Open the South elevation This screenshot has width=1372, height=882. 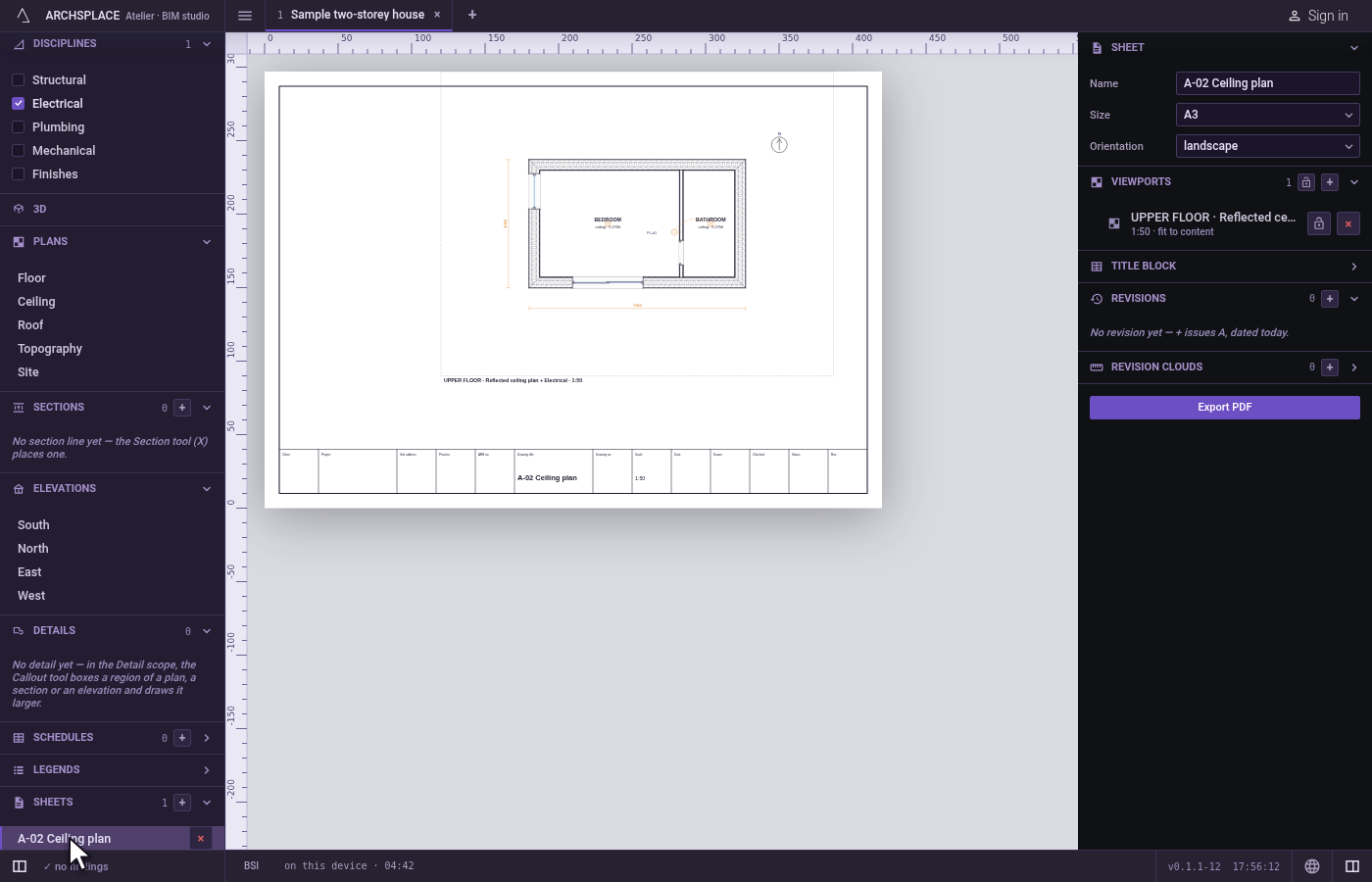coord(33,525)
